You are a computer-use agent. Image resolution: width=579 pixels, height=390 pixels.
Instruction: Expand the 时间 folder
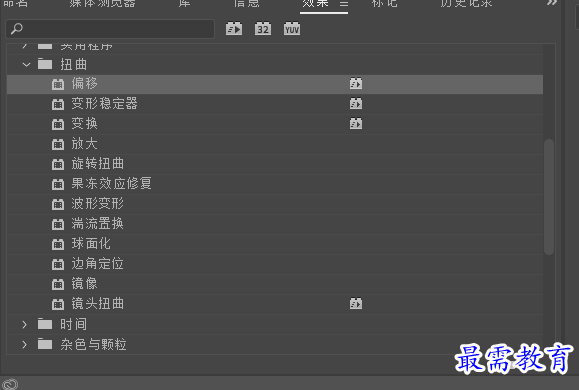tap(24, 325)
